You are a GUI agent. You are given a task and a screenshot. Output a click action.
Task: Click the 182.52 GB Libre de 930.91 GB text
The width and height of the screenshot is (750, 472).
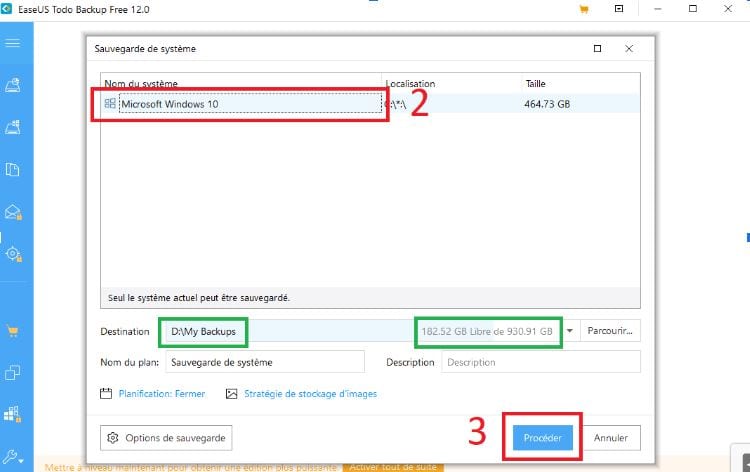(487, 331)
